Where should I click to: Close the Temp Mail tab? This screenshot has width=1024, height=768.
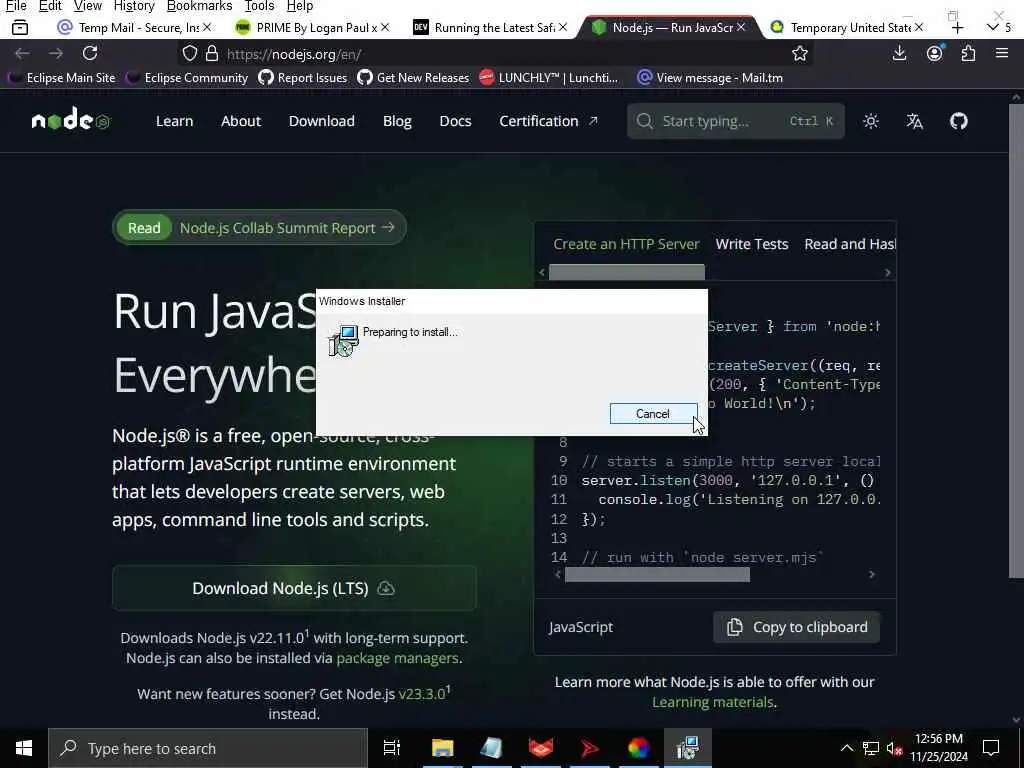pos(206,27)
